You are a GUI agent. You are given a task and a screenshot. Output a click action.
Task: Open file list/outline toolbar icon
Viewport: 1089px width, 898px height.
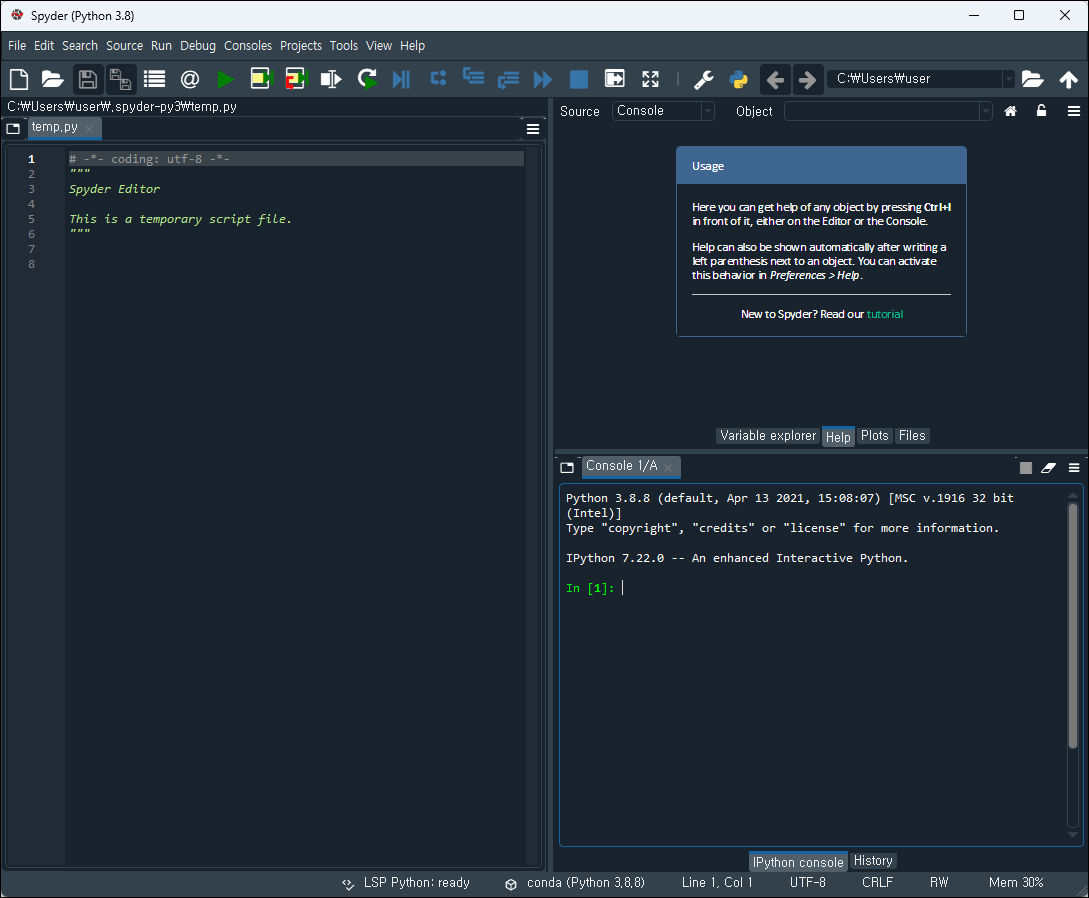pyautogui.click(x=154, y=79)
